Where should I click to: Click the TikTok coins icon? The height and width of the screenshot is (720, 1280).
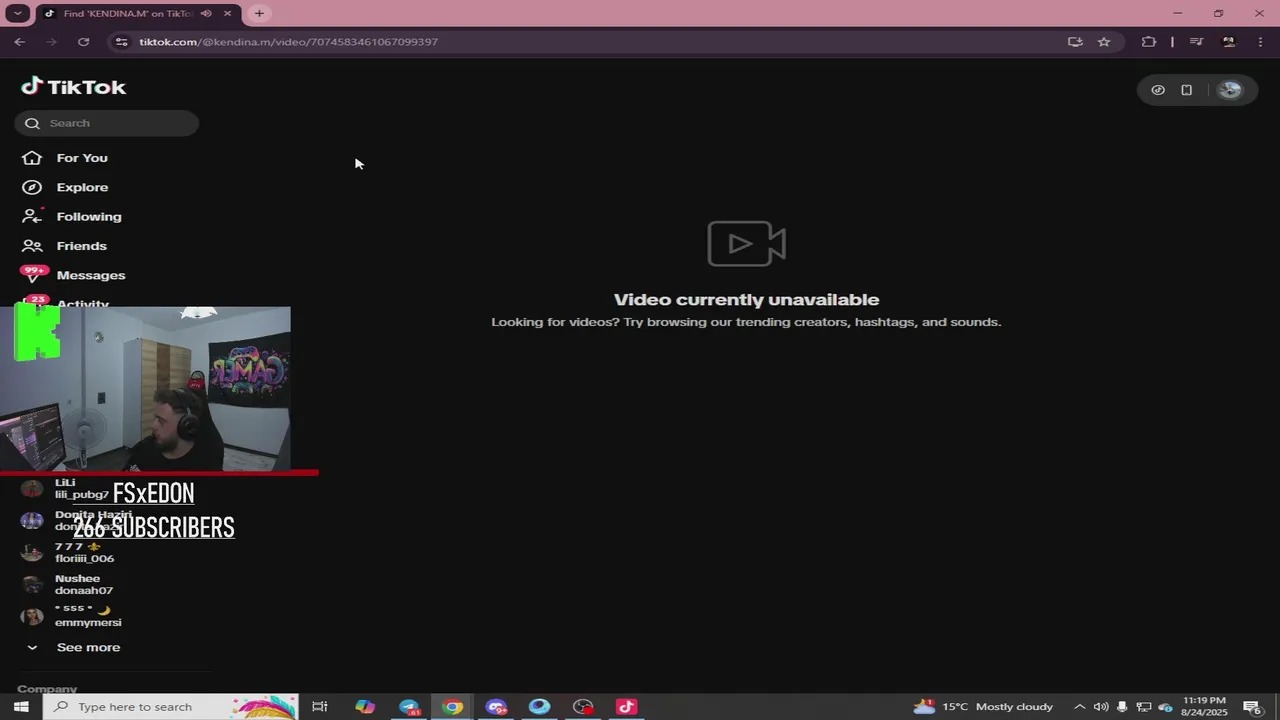pyautogui.click(x=1158, y=90)
